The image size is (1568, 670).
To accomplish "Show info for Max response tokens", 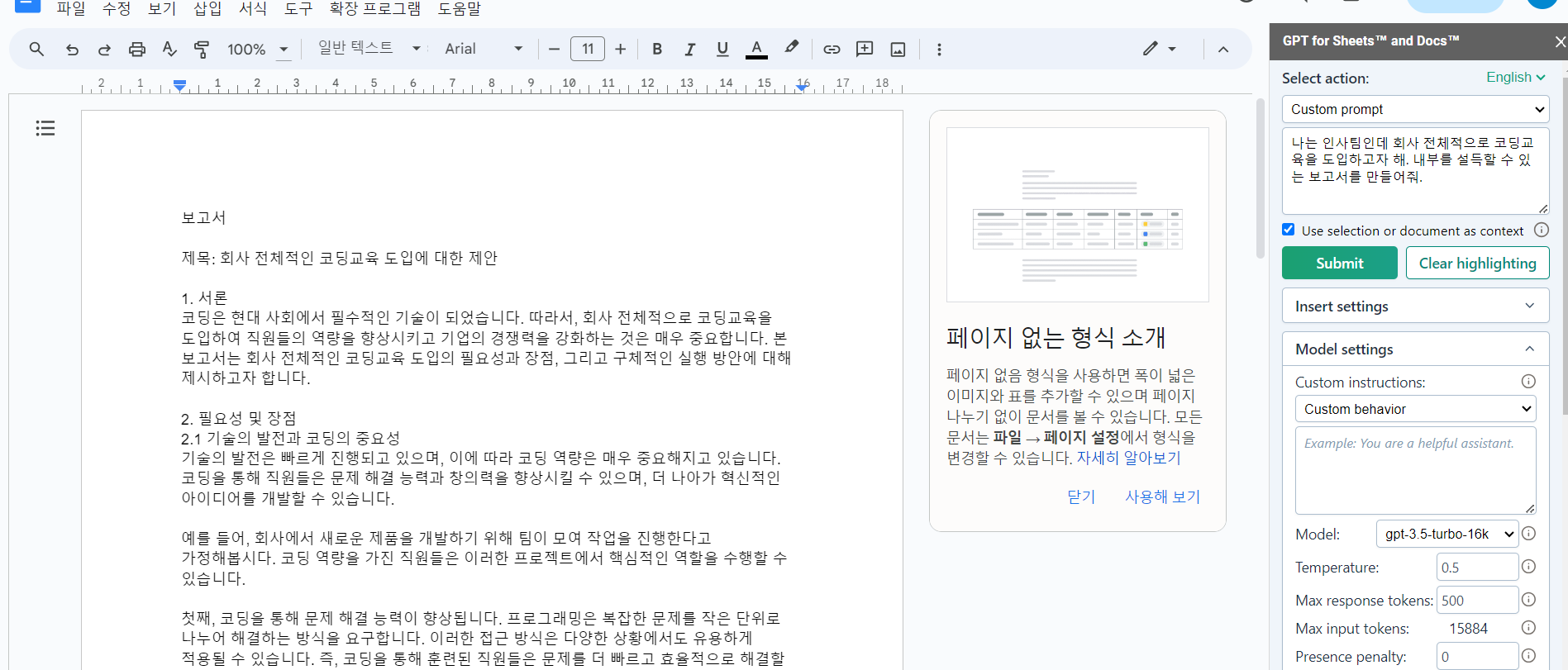I will pyautogui.click(x=1529, y=600).
